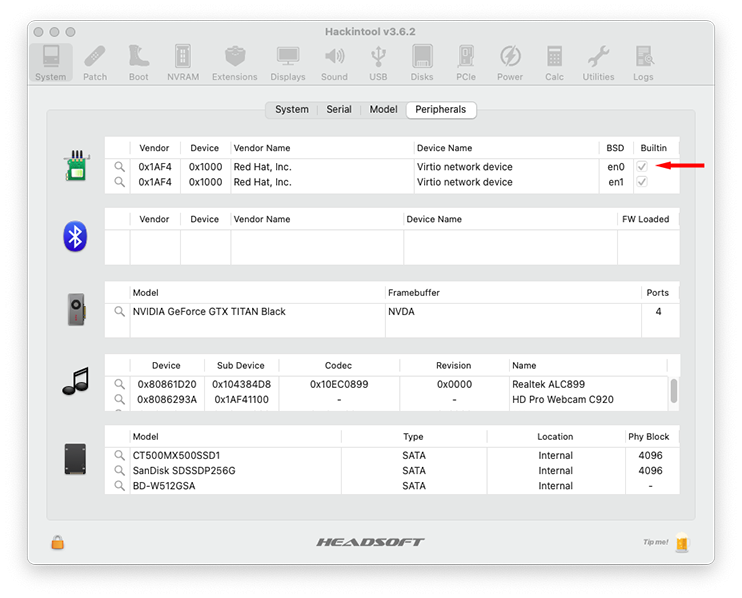Screen dimensions: 742x598
Task: Open the Disks toolbar section
Action: [x=422, y=63]
